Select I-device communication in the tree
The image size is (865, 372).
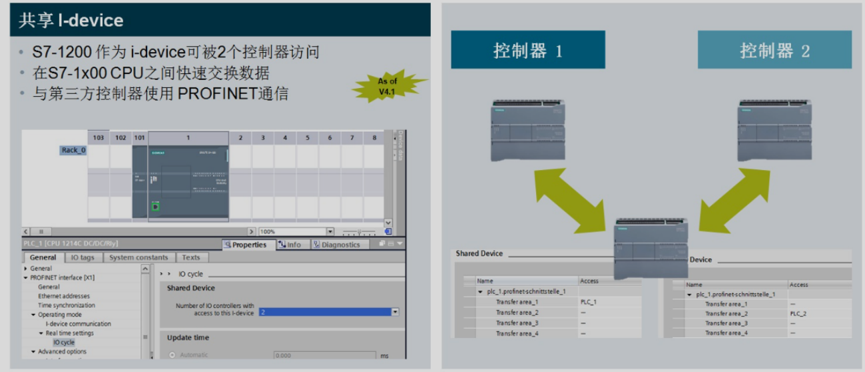(x=78, y=324)
